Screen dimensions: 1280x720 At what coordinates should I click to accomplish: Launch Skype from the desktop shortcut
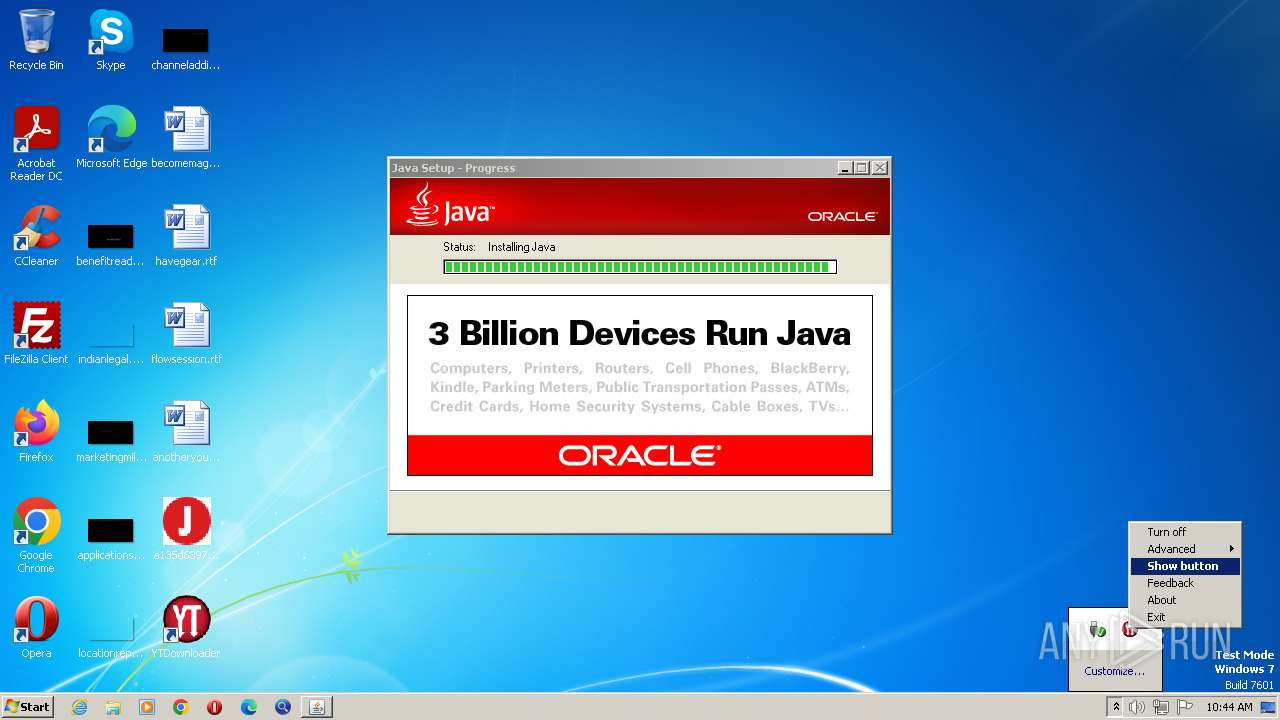click(x=110, y=40)
